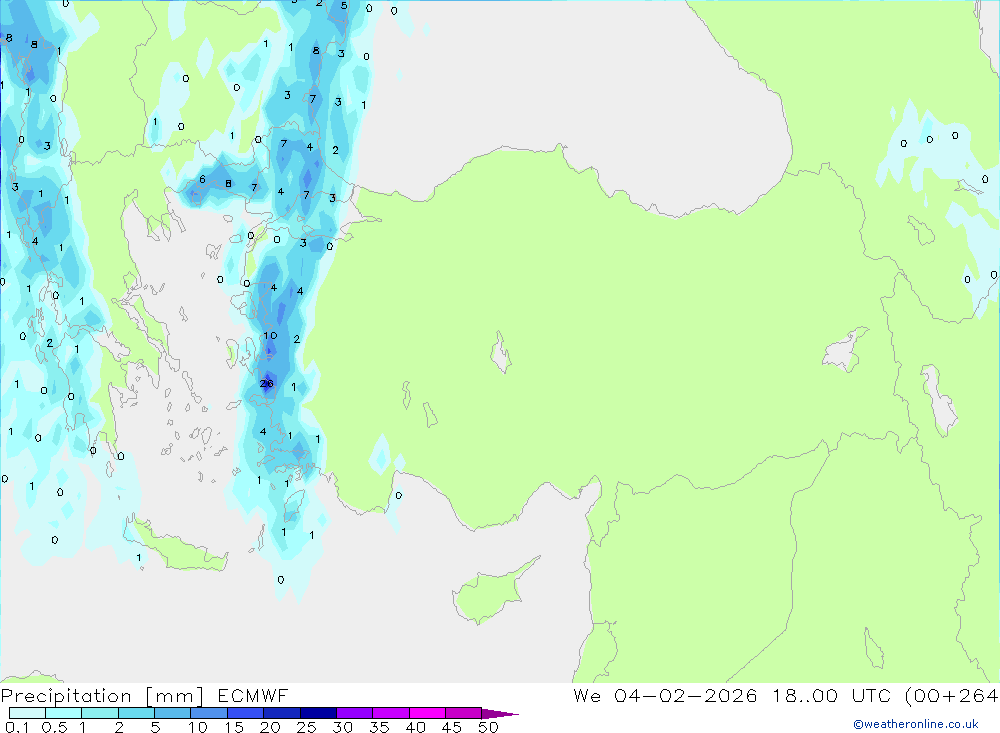Click the 1–2 mm legend color swatch
Screen dimensions: 1000x733
click(100, 713)
